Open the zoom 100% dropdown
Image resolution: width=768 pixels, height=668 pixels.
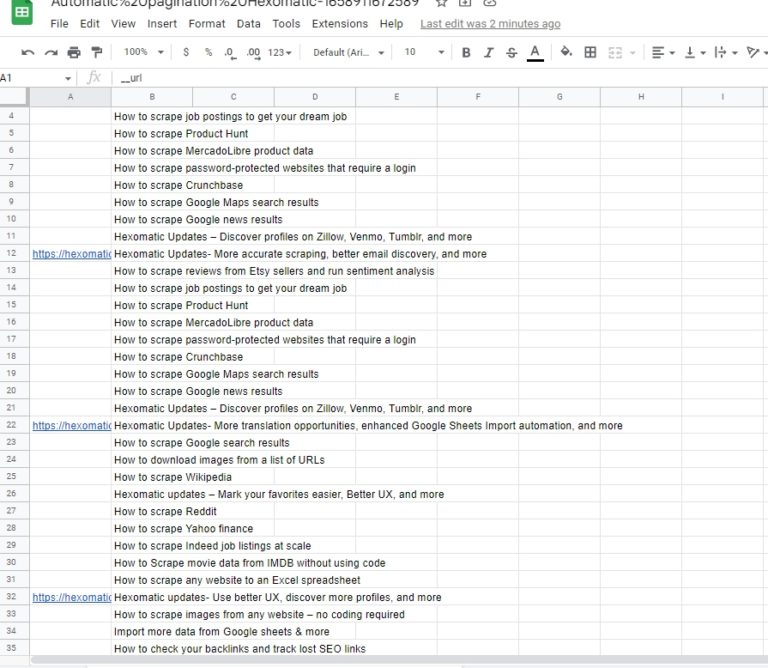pyautogui.click(x=141, y=52)
